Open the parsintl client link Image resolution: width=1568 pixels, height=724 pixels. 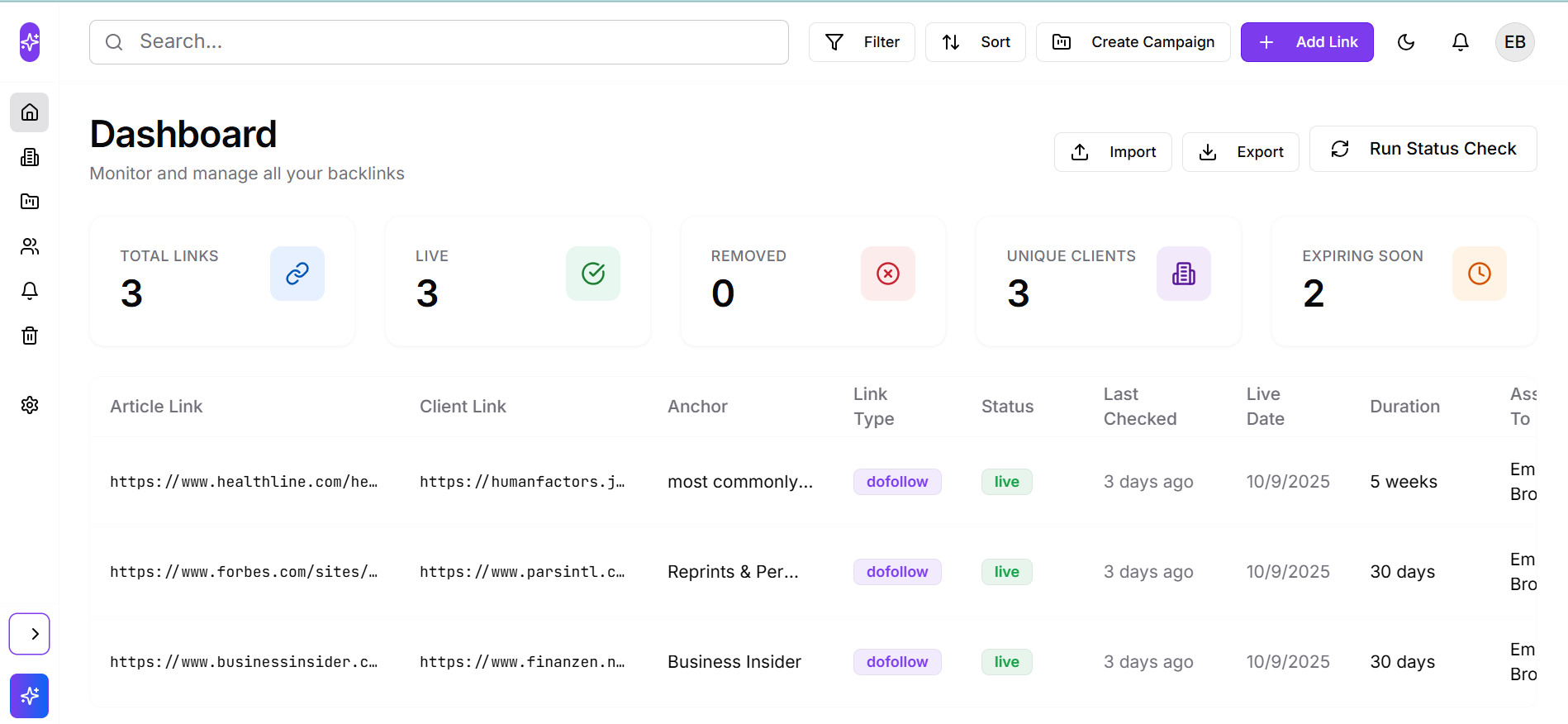pos(522,572)
